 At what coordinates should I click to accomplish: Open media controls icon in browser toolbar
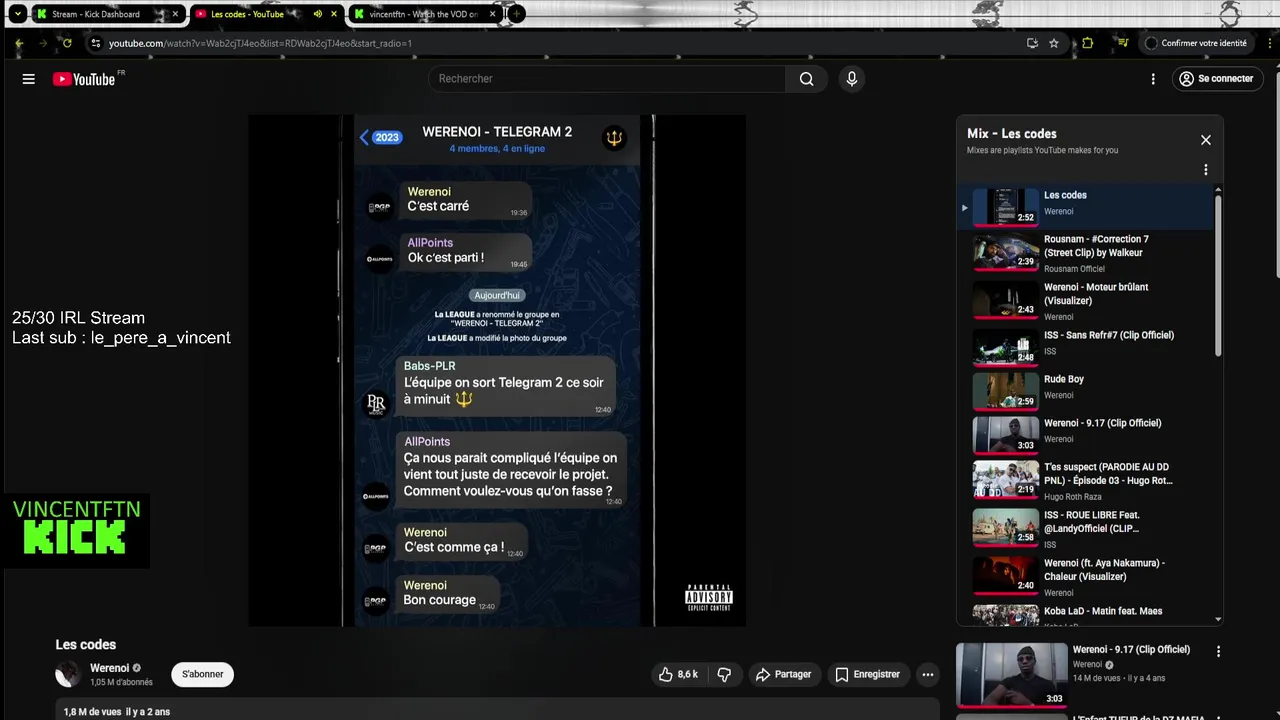tap(1123, 43)
